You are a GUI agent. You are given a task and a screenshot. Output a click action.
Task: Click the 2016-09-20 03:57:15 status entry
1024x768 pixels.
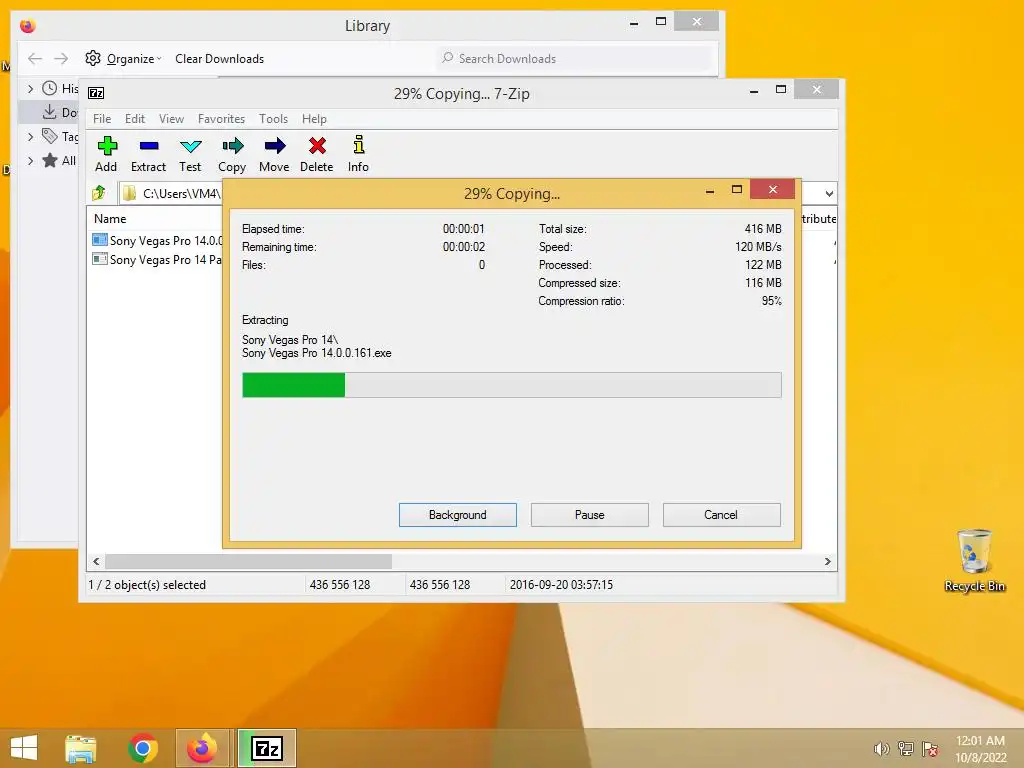coord(561,584)
